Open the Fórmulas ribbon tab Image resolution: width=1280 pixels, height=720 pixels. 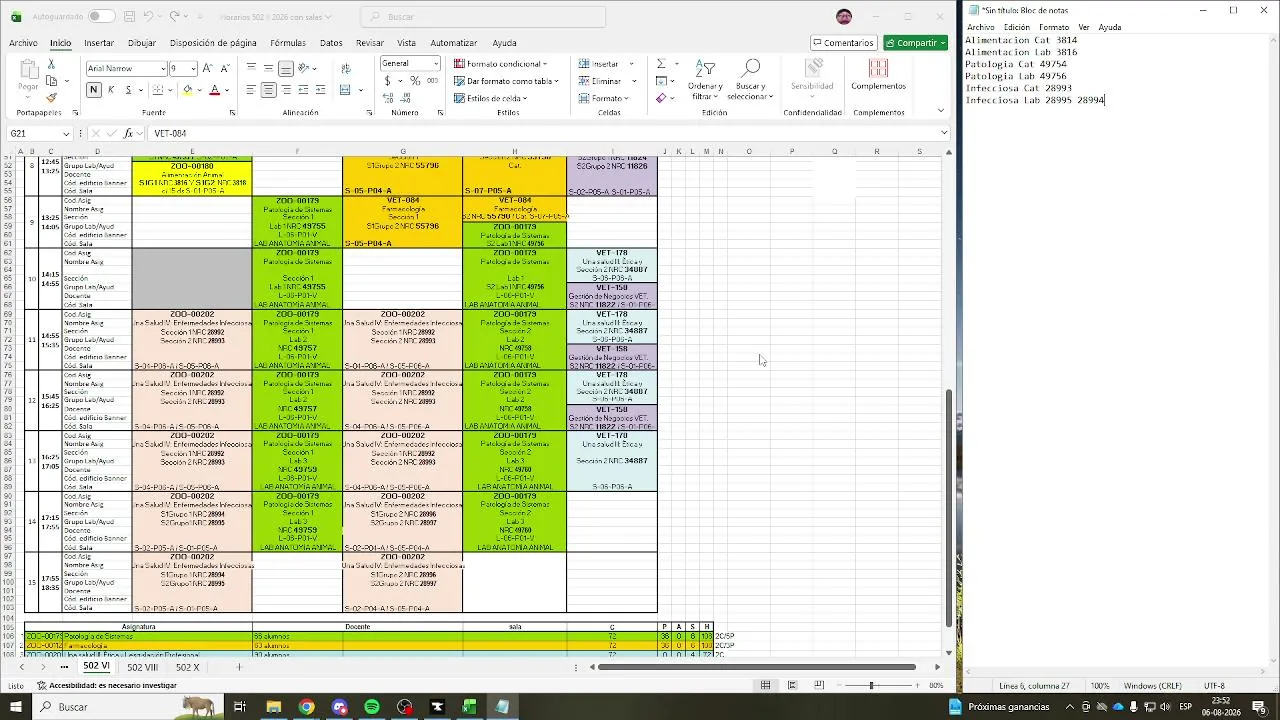[288, 43]
